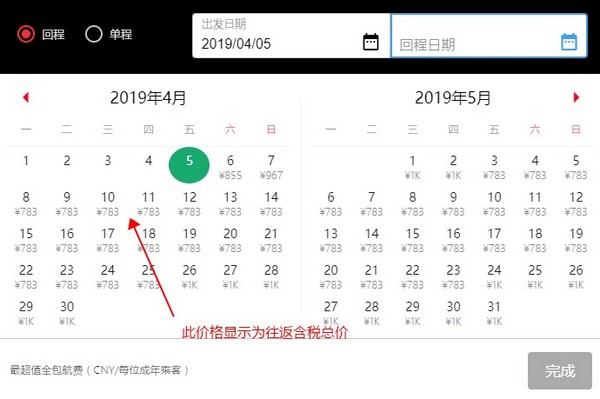Select April 7 priced ¥967
Screen dimensions: 600x399
point(271,167)
